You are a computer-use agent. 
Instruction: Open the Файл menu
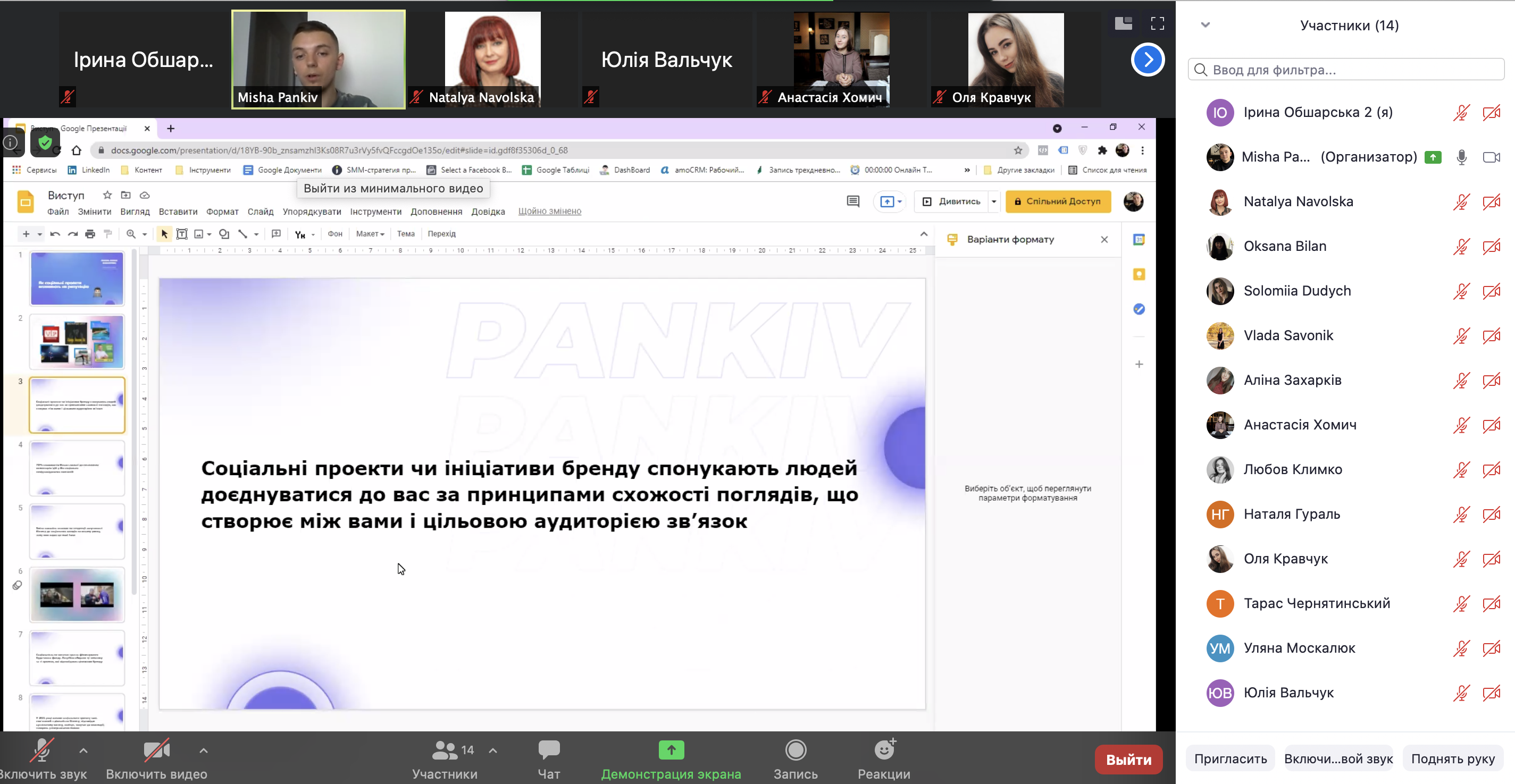click(58, 212)
